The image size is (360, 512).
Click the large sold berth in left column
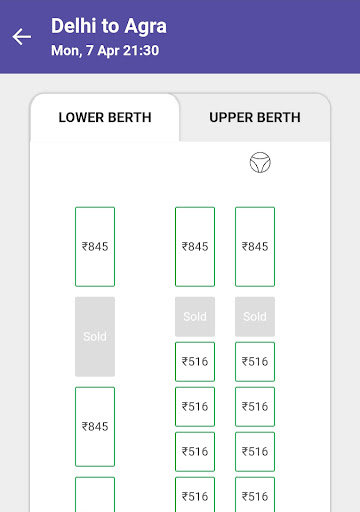click(x=95, y=337)
